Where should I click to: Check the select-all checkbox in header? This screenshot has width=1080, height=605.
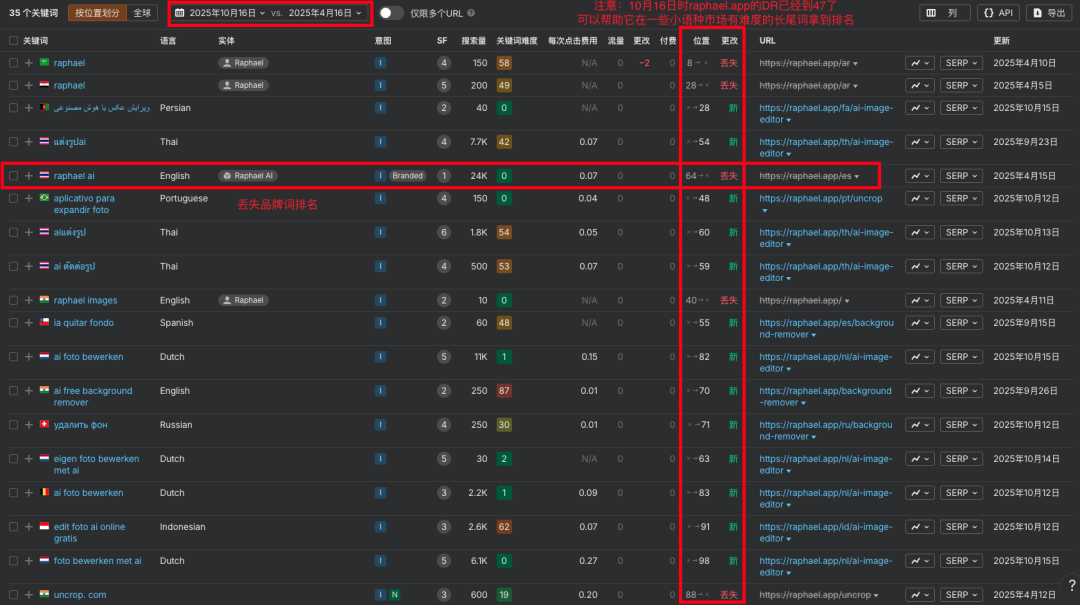pyautogui.click(x=13, y=41)
